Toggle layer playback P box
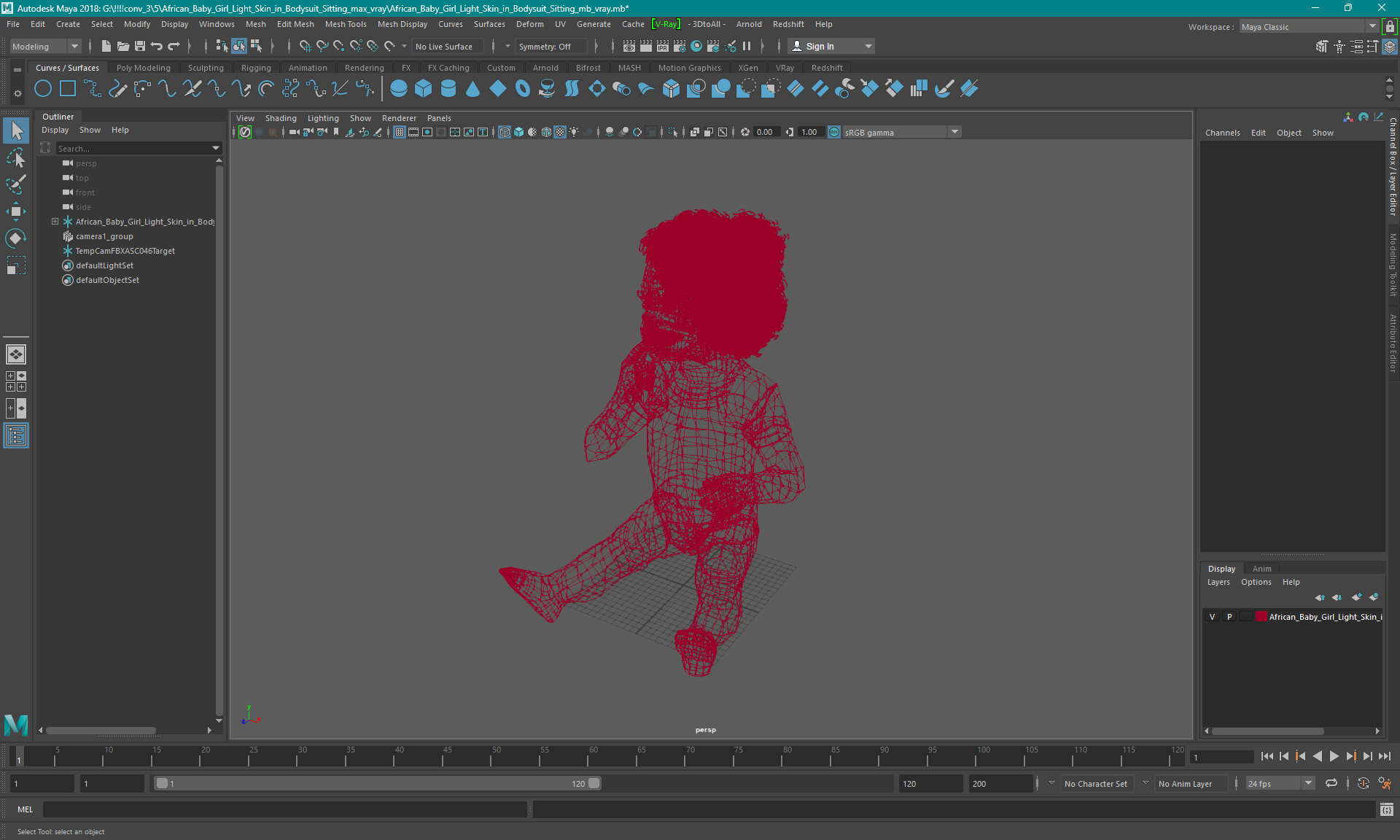The height and width of the screenshot is (840, 1400). (x=1229, y=617)
